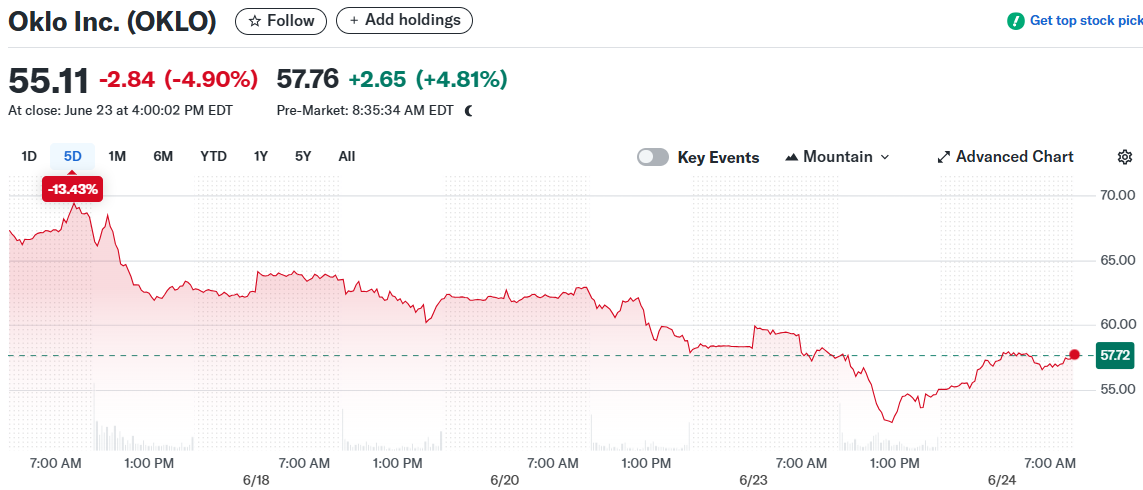Viewport: 1143px width, 490px height.
Task: Open chart settings gear icon
Action: 1125,157
